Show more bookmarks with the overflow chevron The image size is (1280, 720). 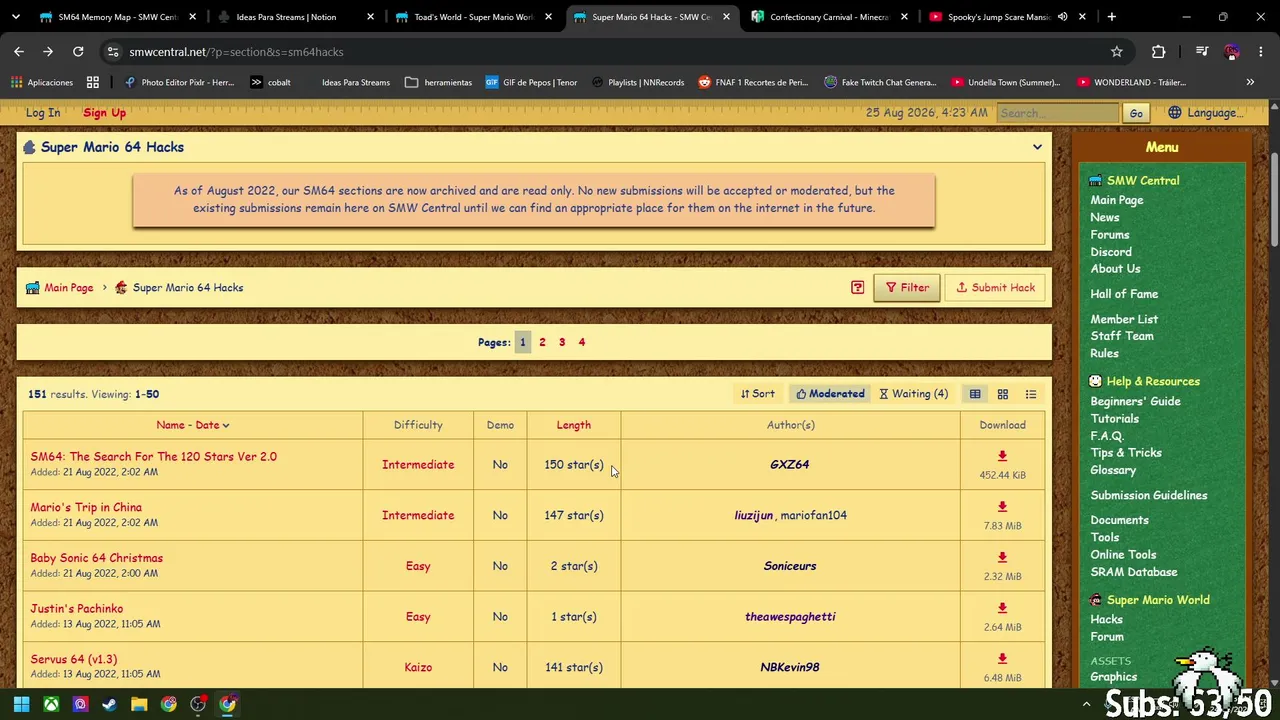(x=1250, y=82)
